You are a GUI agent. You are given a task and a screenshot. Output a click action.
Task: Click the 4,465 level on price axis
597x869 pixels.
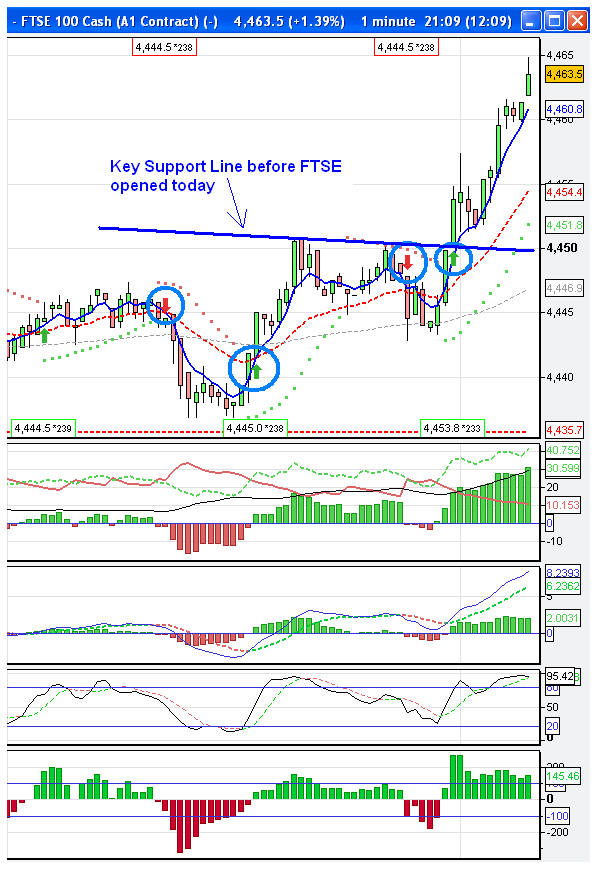click(560, 55)
